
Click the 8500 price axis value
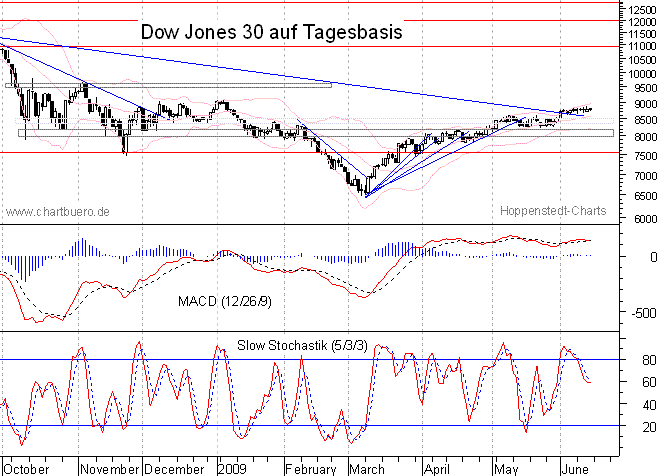644,120
